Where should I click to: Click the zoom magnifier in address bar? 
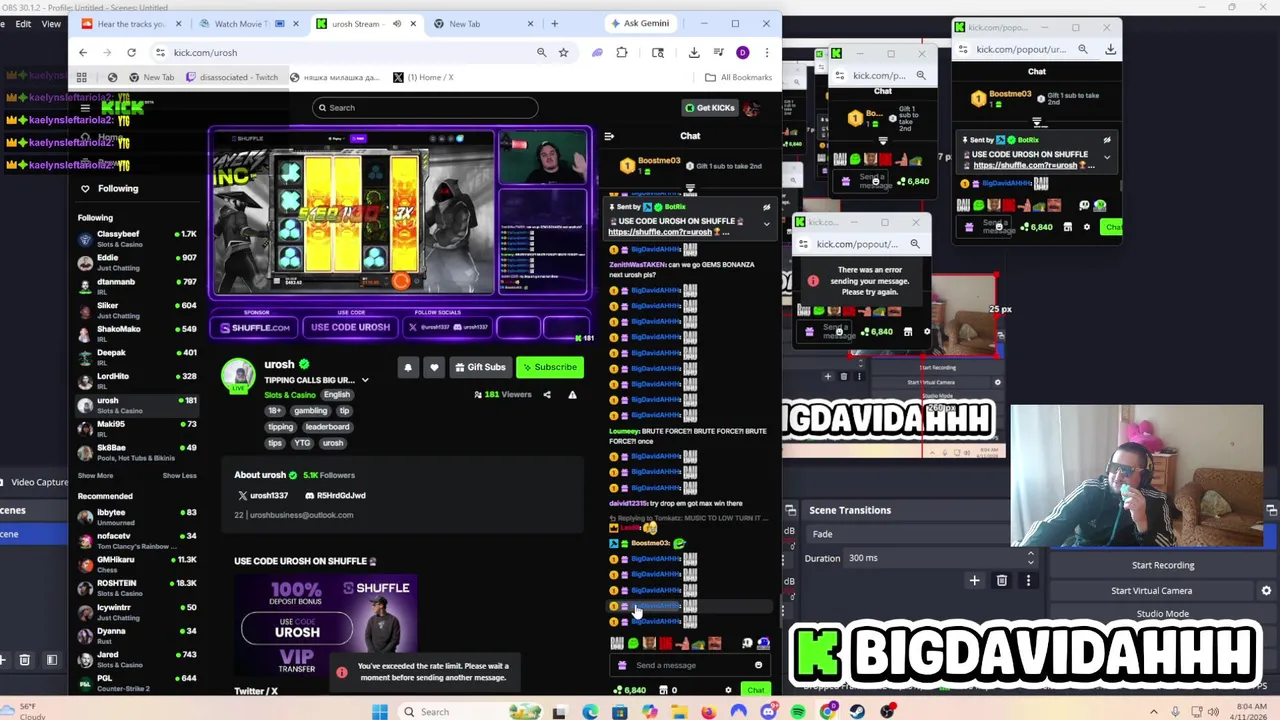coord(541,52)
